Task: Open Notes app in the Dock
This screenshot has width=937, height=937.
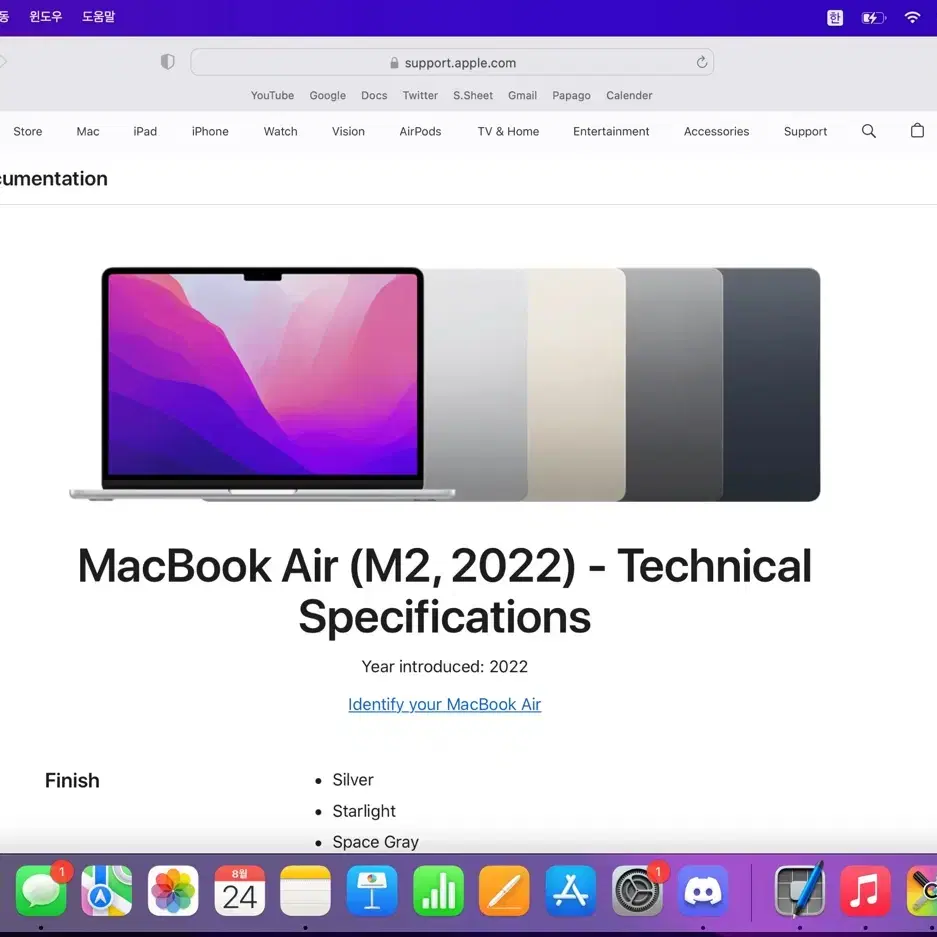Action: coord(305,890)
